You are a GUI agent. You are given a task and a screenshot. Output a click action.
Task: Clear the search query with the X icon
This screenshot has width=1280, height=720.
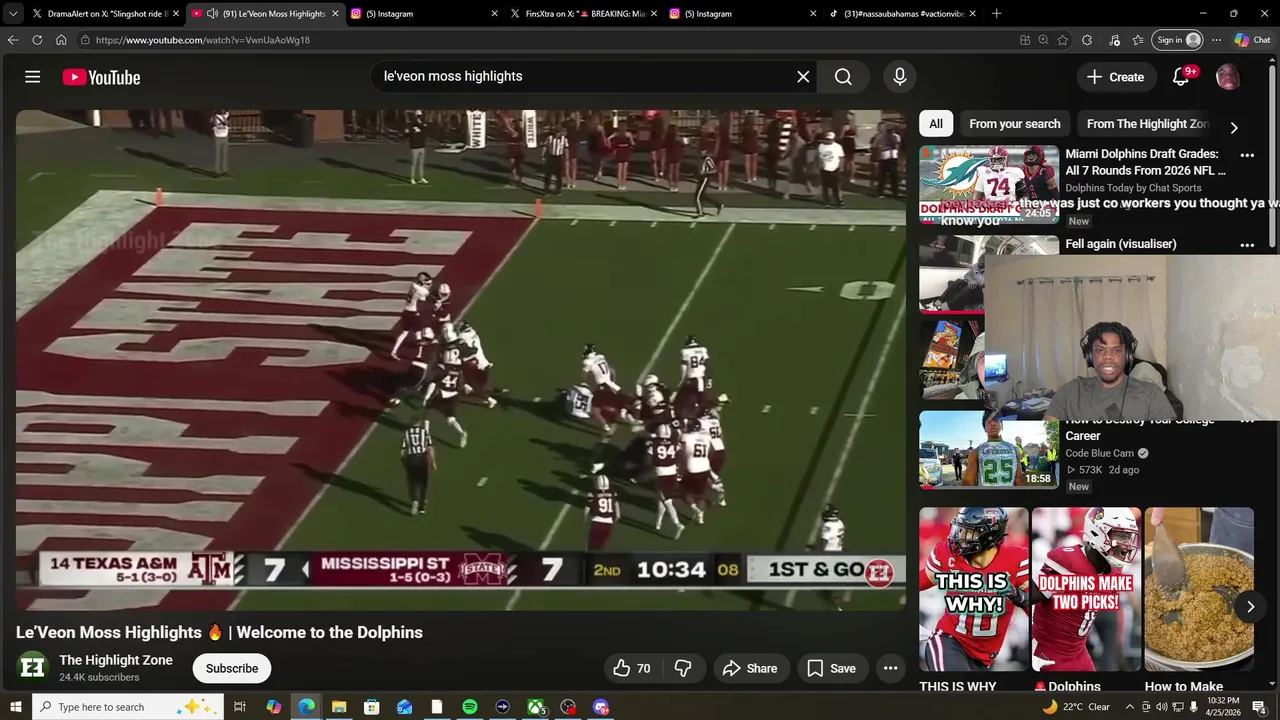click(x=803, y=77)
